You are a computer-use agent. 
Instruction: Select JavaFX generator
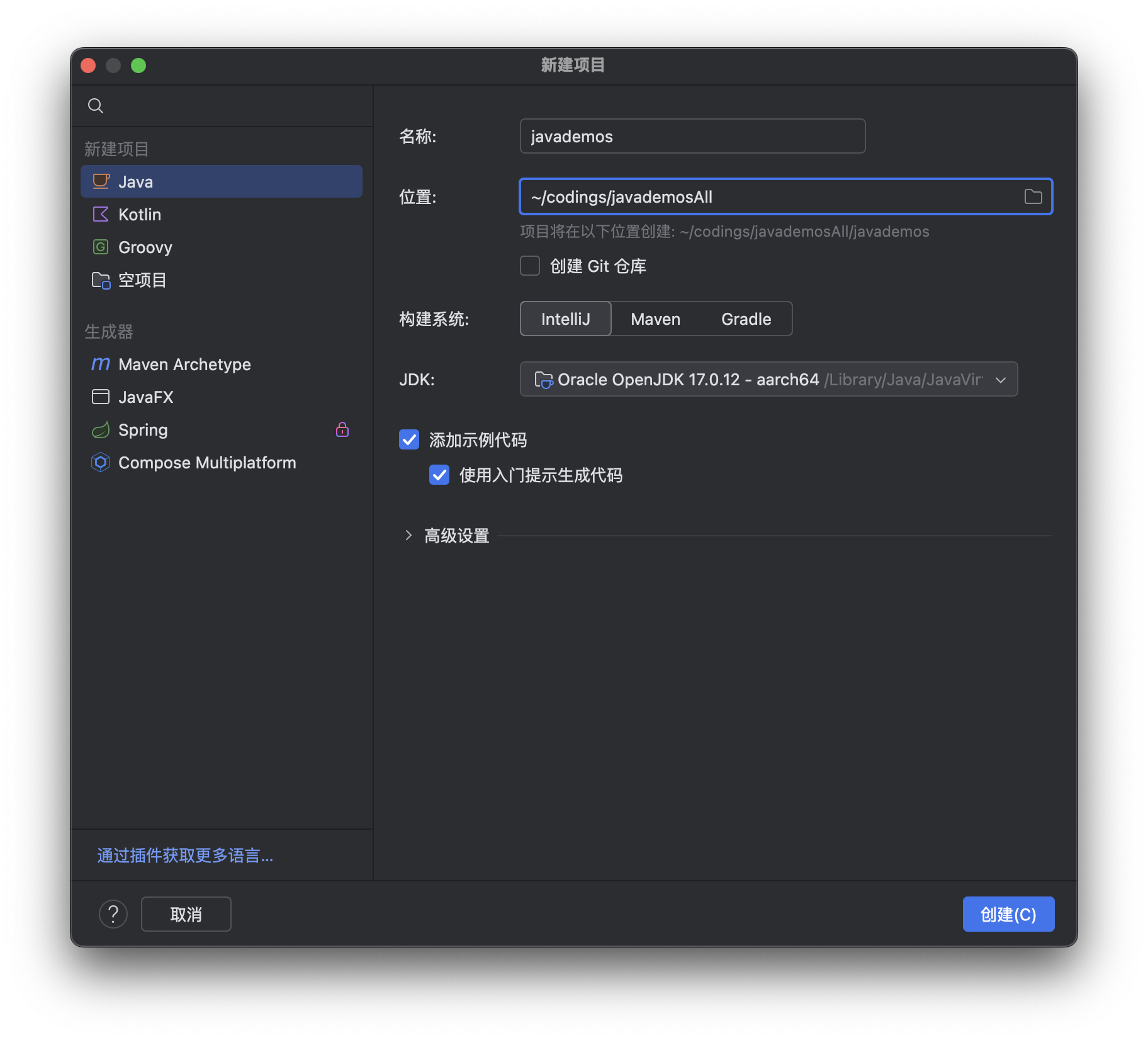coord(222,397)
